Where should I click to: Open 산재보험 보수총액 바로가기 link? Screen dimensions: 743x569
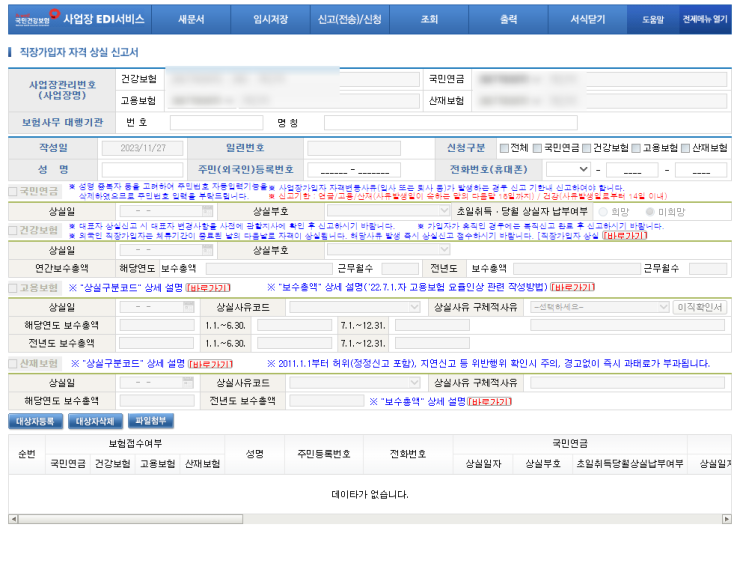489,402
